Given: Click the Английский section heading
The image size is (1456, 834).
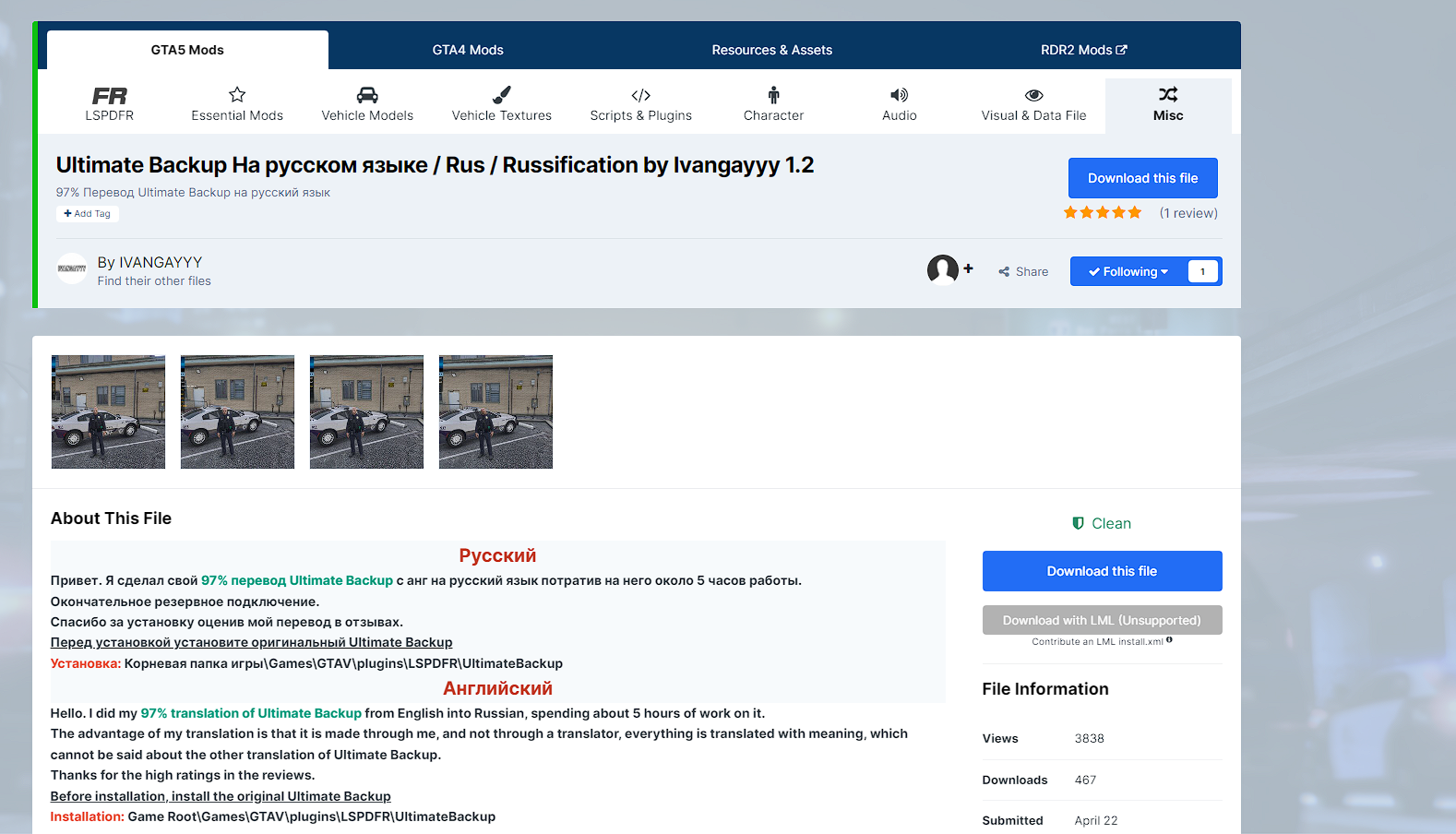Looking at the screenshot, I should coord(497,688).
